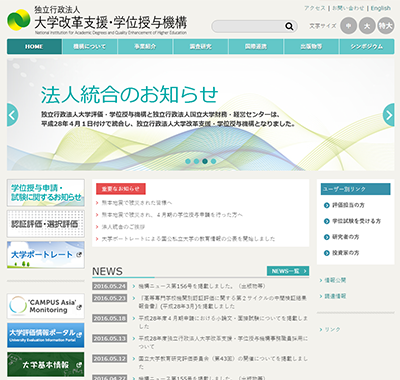Open the 認証評価・選択評価 banner
The width and height of the screenshot is (400, 380).
[46, 224]
